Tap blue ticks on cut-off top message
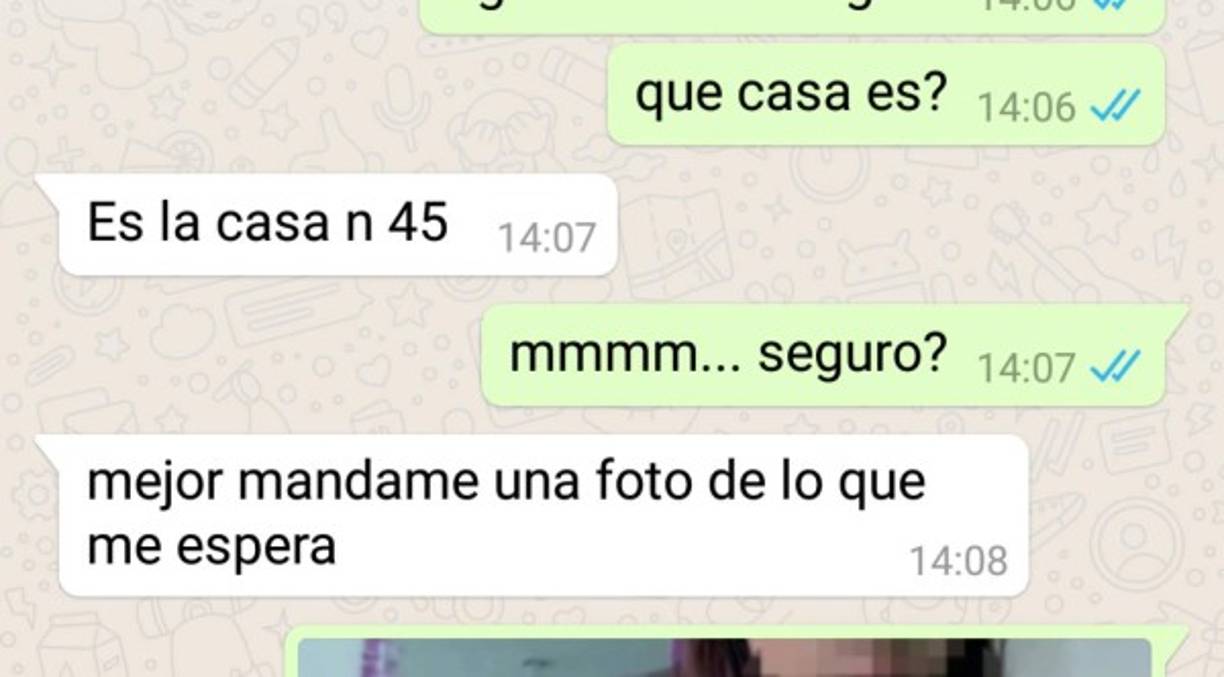This screenshot has width=1224, height=677. [x=1114, y=4]
